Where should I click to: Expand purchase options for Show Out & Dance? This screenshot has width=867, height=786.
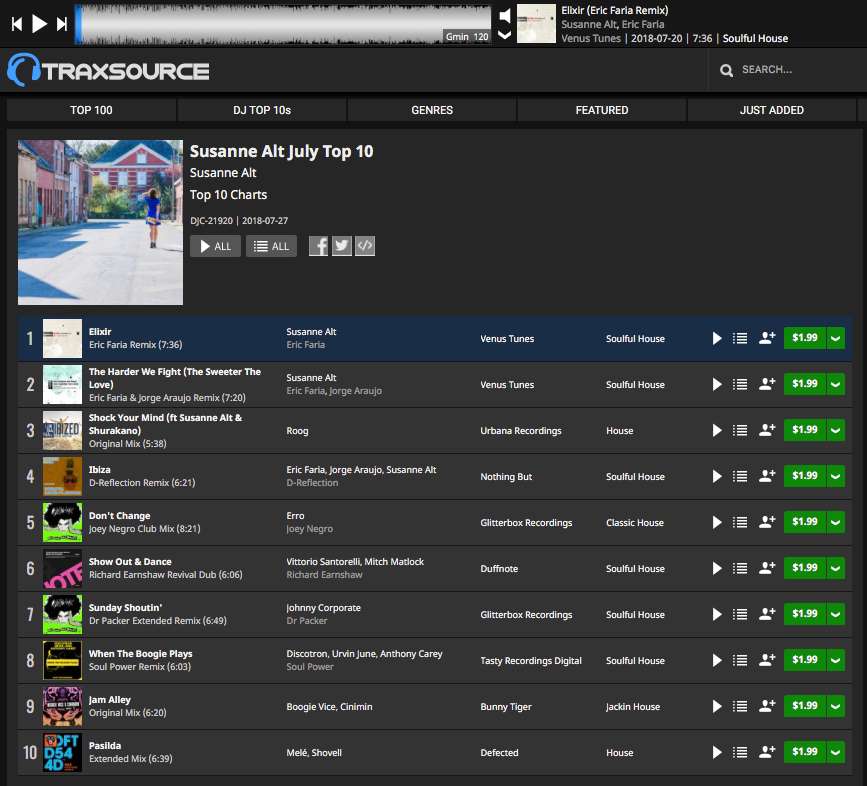835,568
